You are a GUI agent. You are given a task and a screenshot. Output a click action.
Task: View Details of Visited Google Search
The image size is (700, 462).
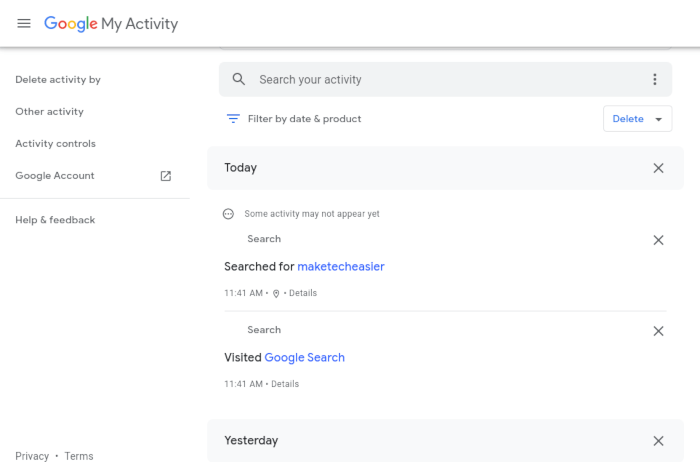pos(285,384)
